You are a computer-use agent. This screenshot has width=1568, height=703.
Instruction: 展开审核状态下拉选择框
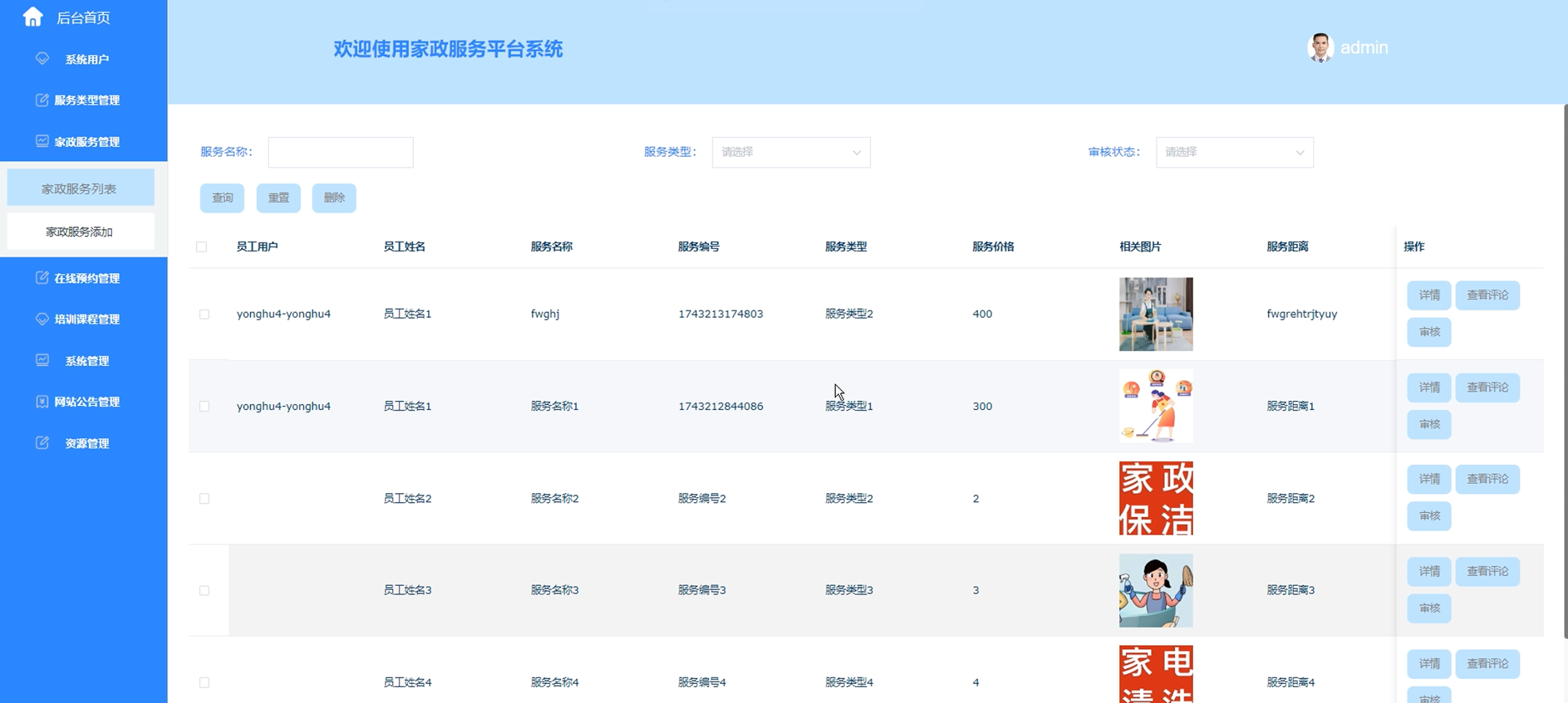1234,152
